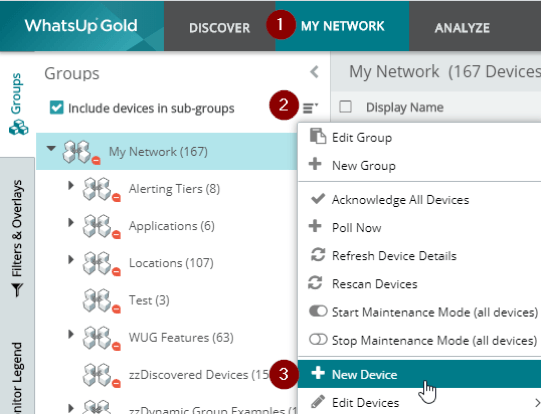Select Locations (107) group
Screen dimensions: 541x414
pyautogui.click(x=171, y=263)
